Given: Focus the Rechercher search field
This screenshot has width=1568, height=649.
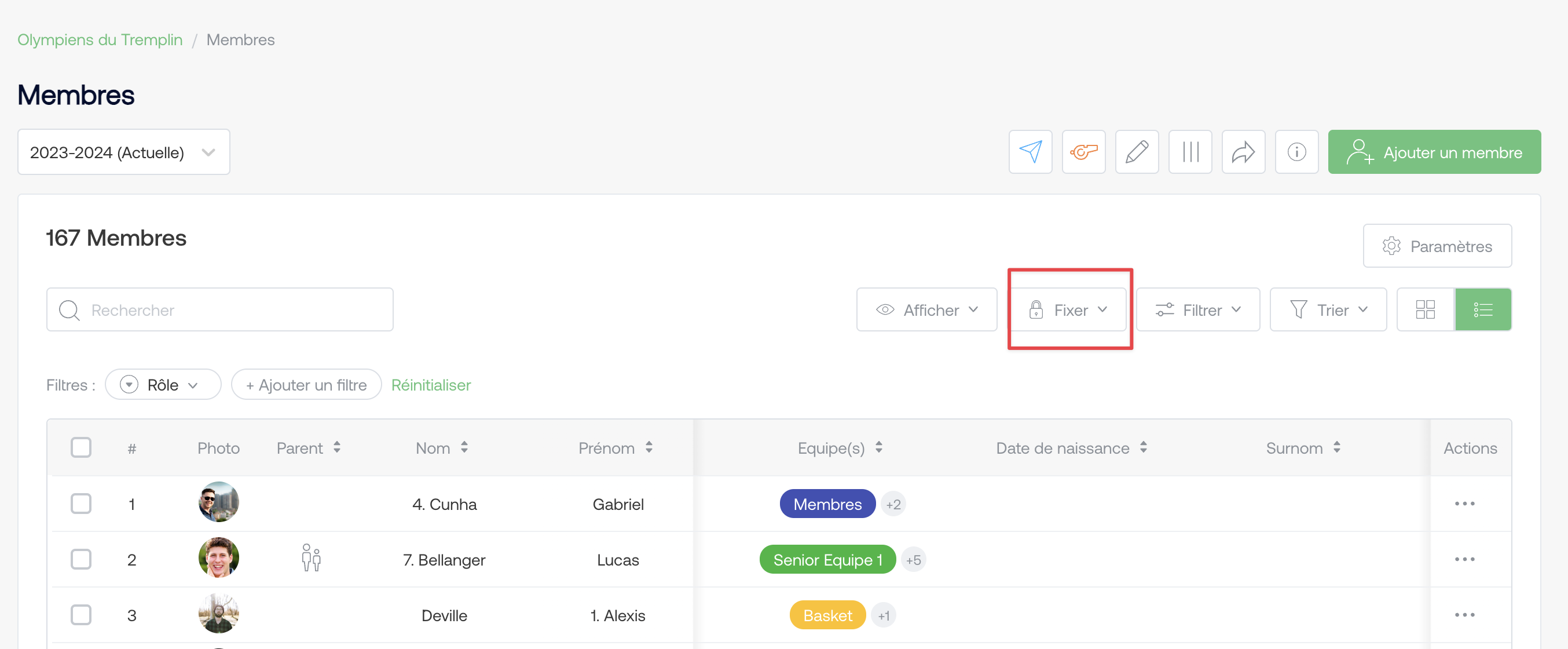Looking at the screenshot, I should 219,309.
